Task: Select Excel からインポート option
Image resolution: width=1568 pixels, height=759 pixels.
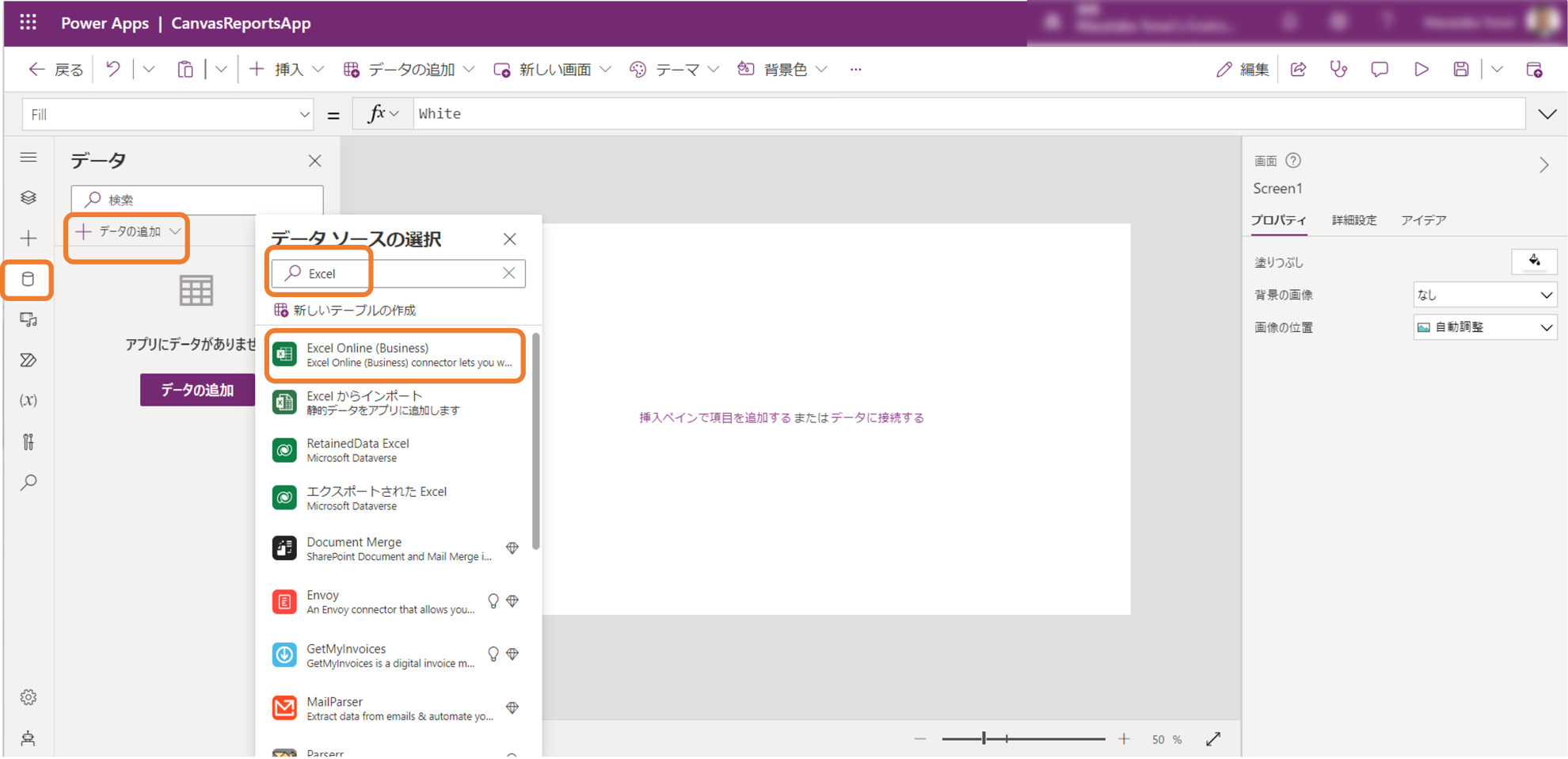Action: pos(396,402)
